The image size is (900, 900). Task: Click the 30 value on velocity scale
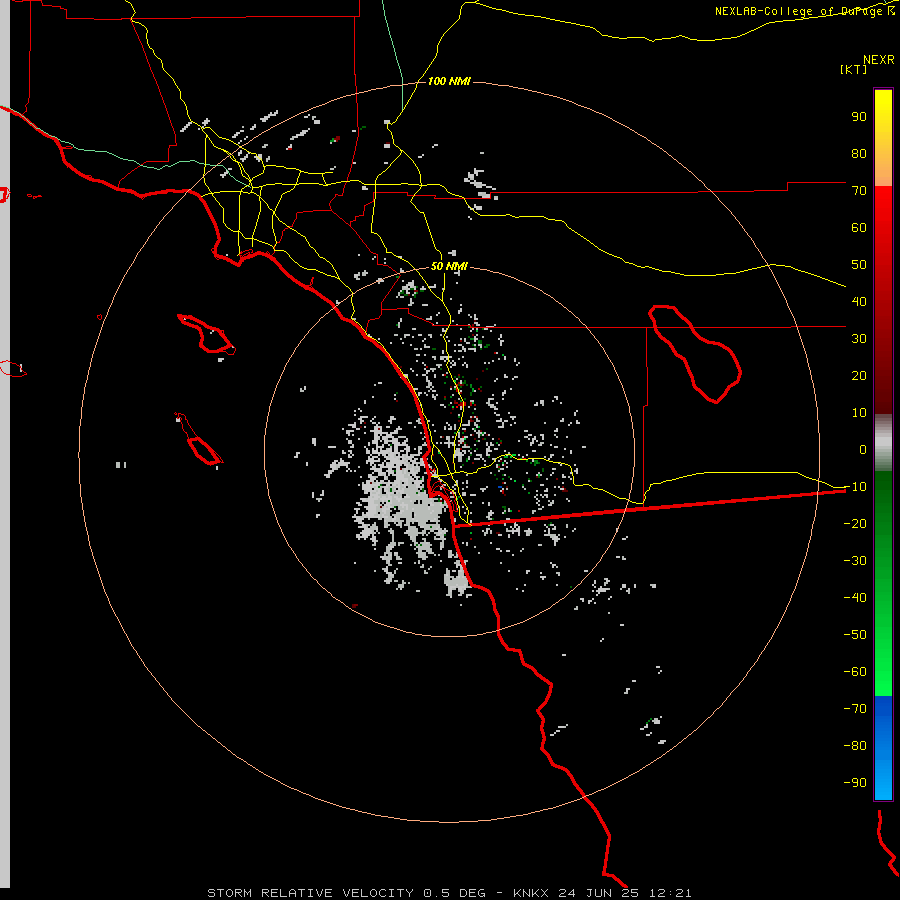pyautogui.click(x=859, y=339)
